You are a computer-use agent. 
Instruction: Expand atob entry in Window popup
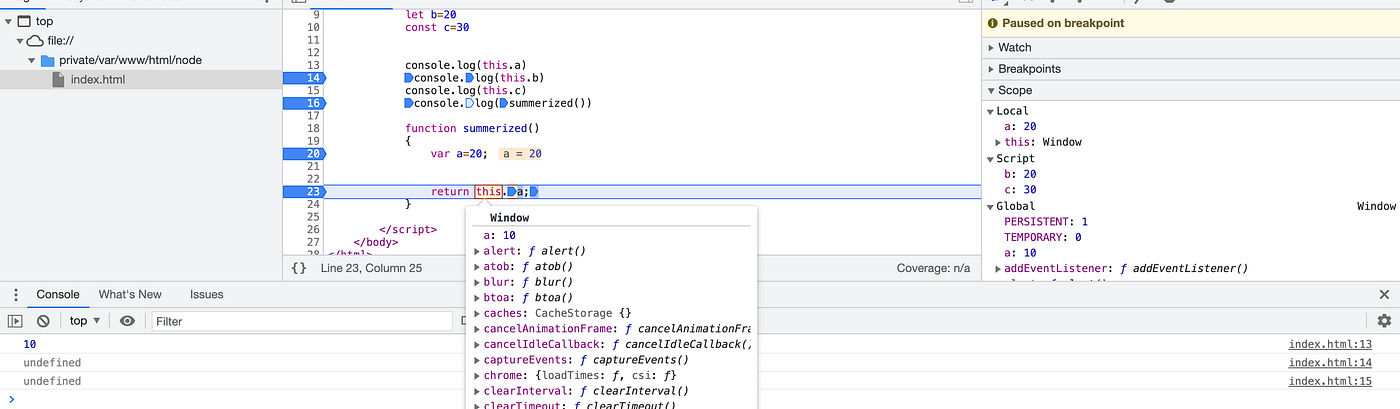477,267
